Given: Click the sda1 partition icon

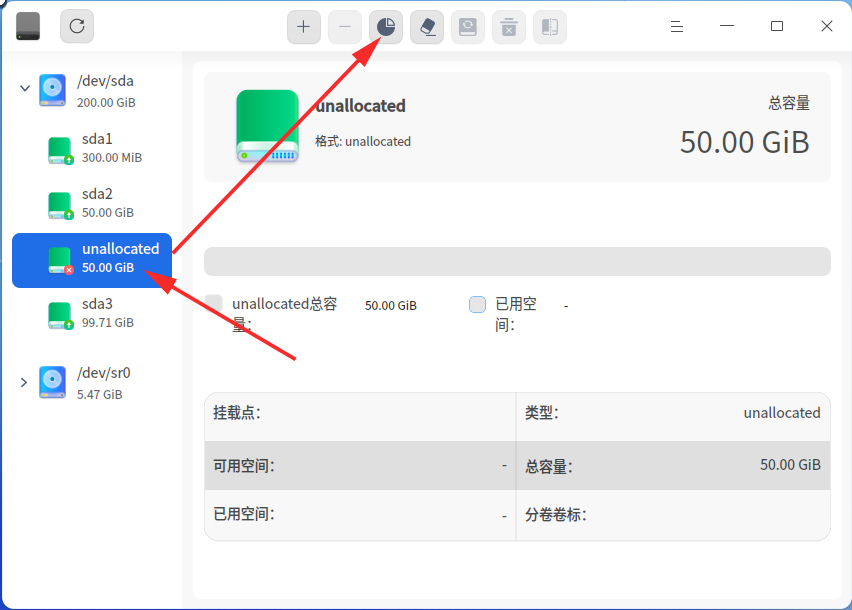Looking at the screenshot, I should (60, 150).
